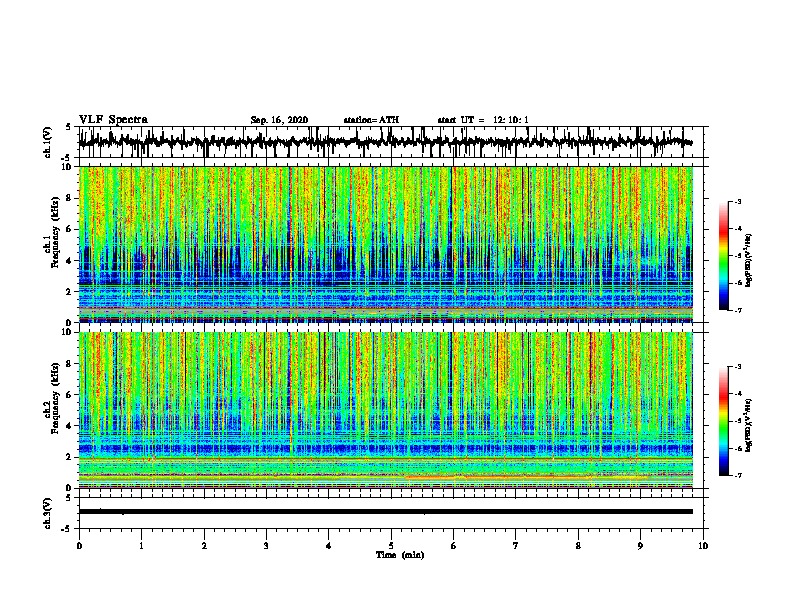Image resolution: width=792 pixels, height=612 pixels.
Task: Click the ch.2 spectrogram color scale bar
Action: (724, 421)
